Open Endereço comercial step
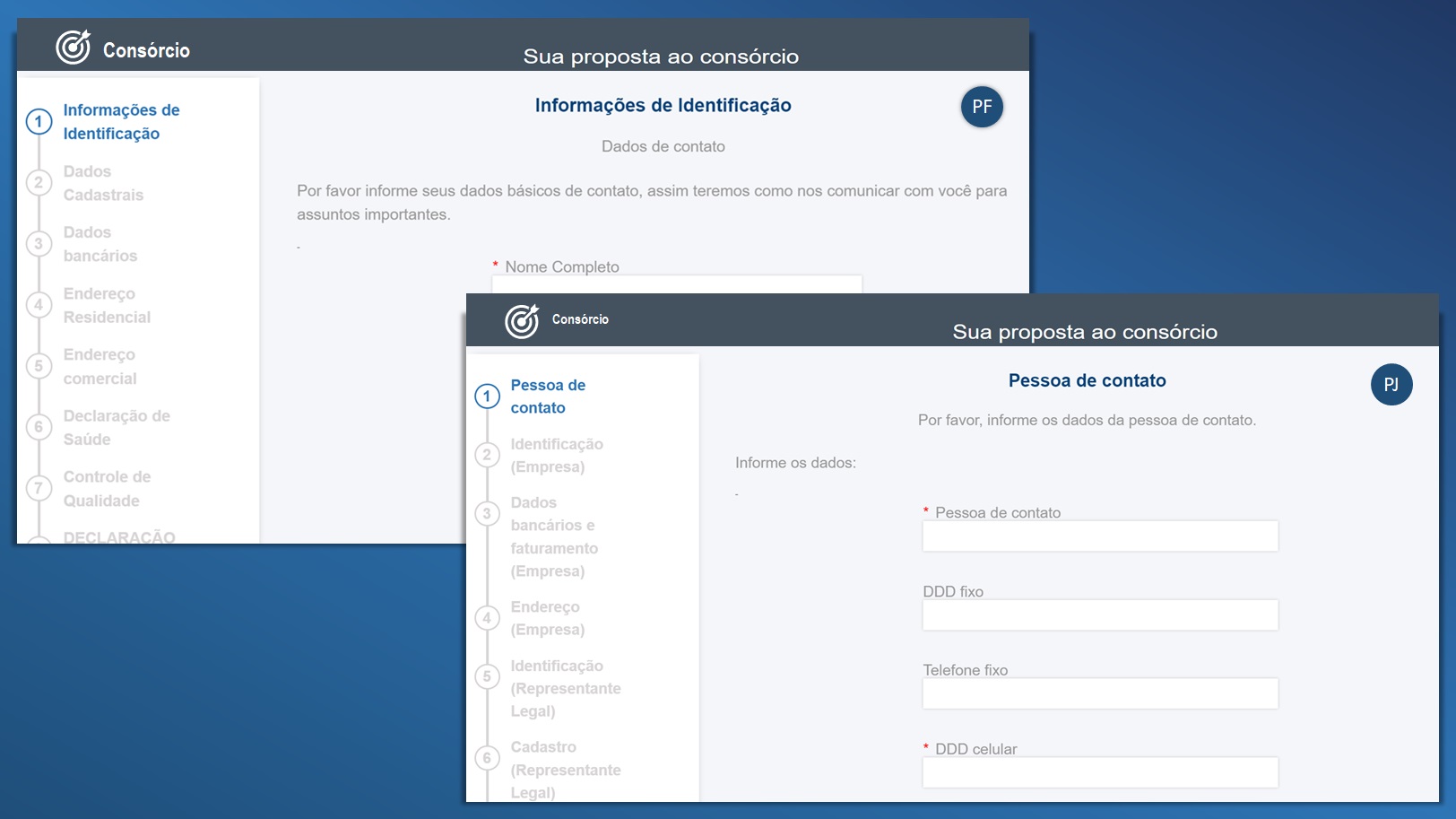 pyautogui.click(x=100, y=366)
